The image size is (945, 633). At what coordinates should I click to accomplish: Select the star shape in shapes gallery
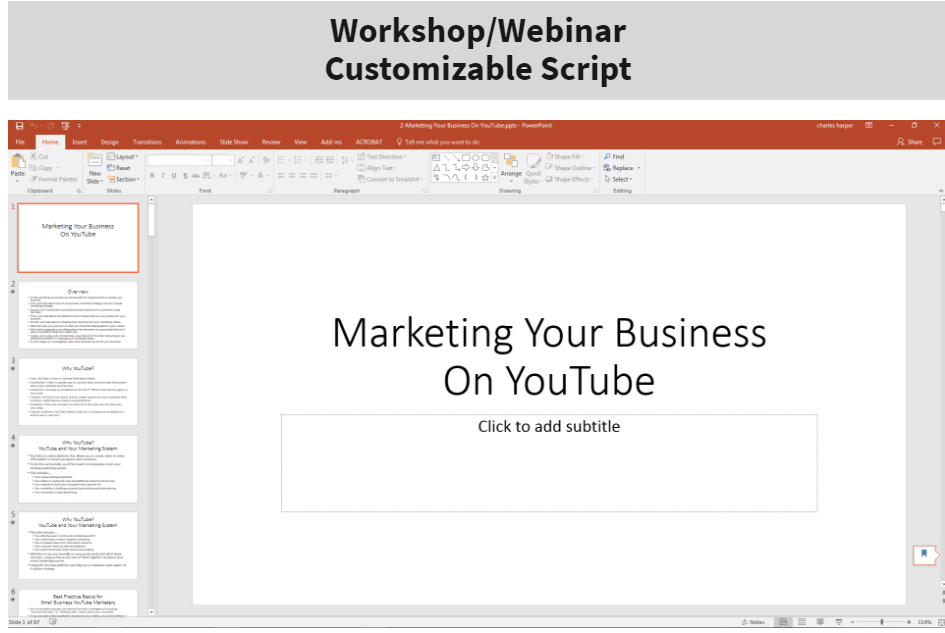click(485, 178)
